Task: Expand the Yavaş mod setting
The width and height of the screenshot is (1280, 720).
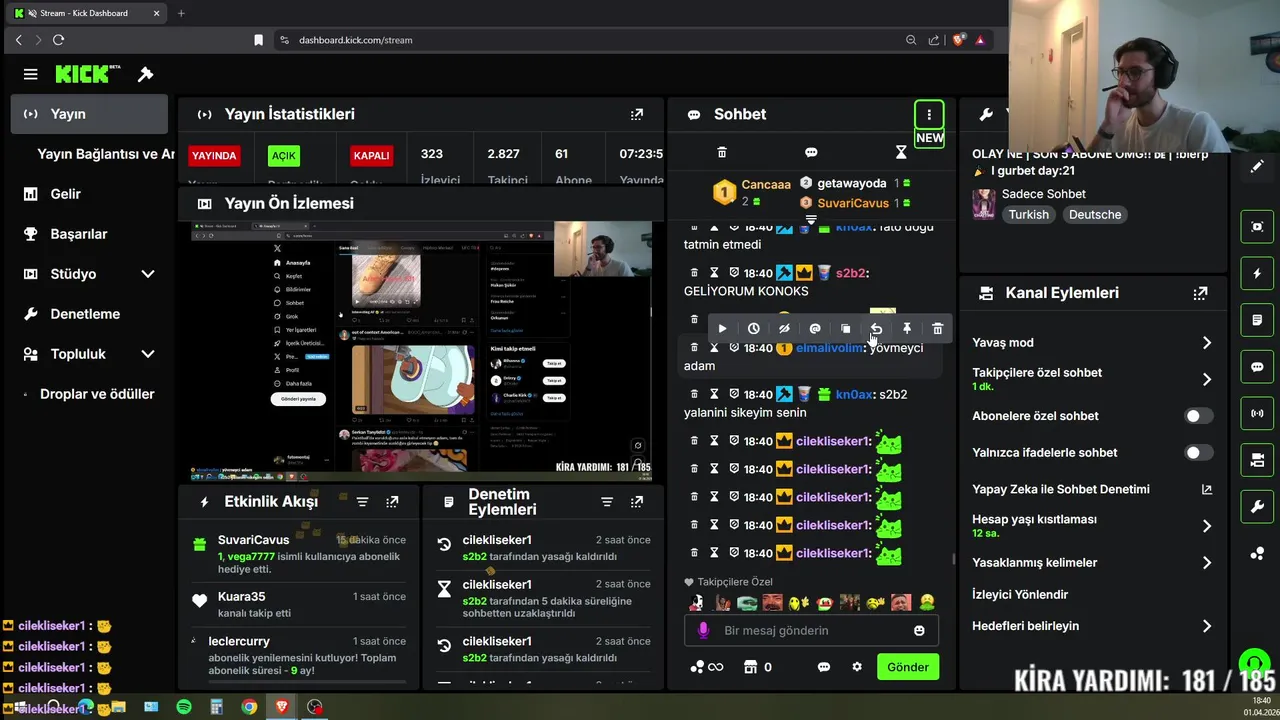Action: point(1207,342)
